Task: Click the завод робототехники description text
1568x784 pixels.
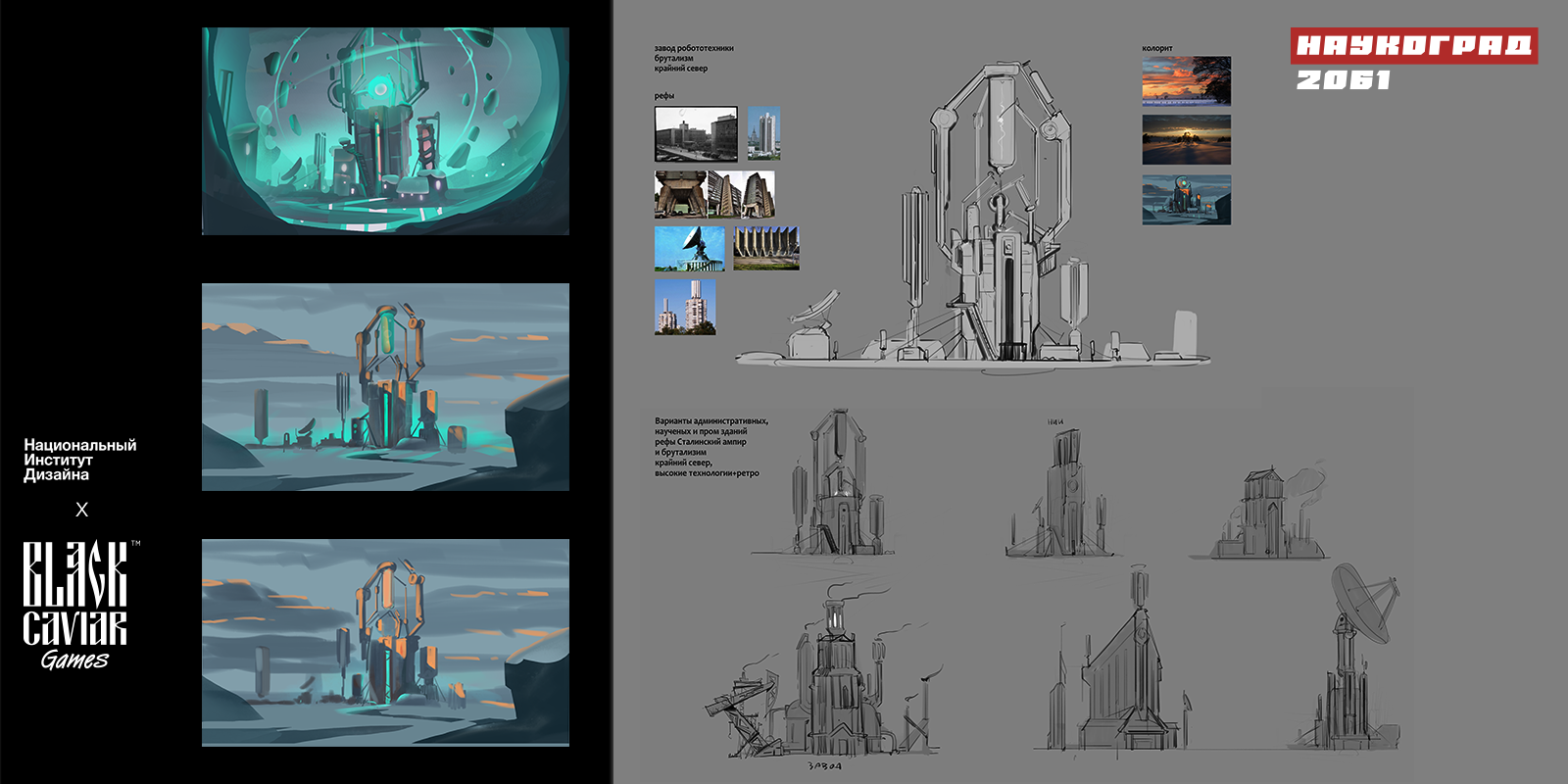Action: (x=694, y=58)
